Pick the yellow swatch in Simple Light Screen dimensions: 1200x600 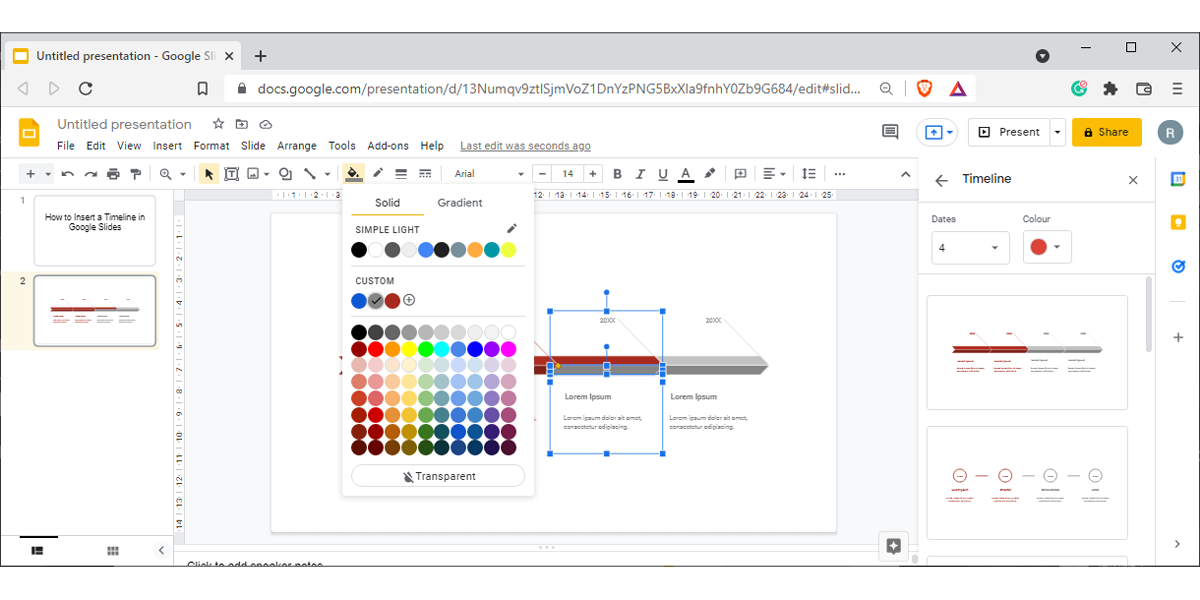508,250
